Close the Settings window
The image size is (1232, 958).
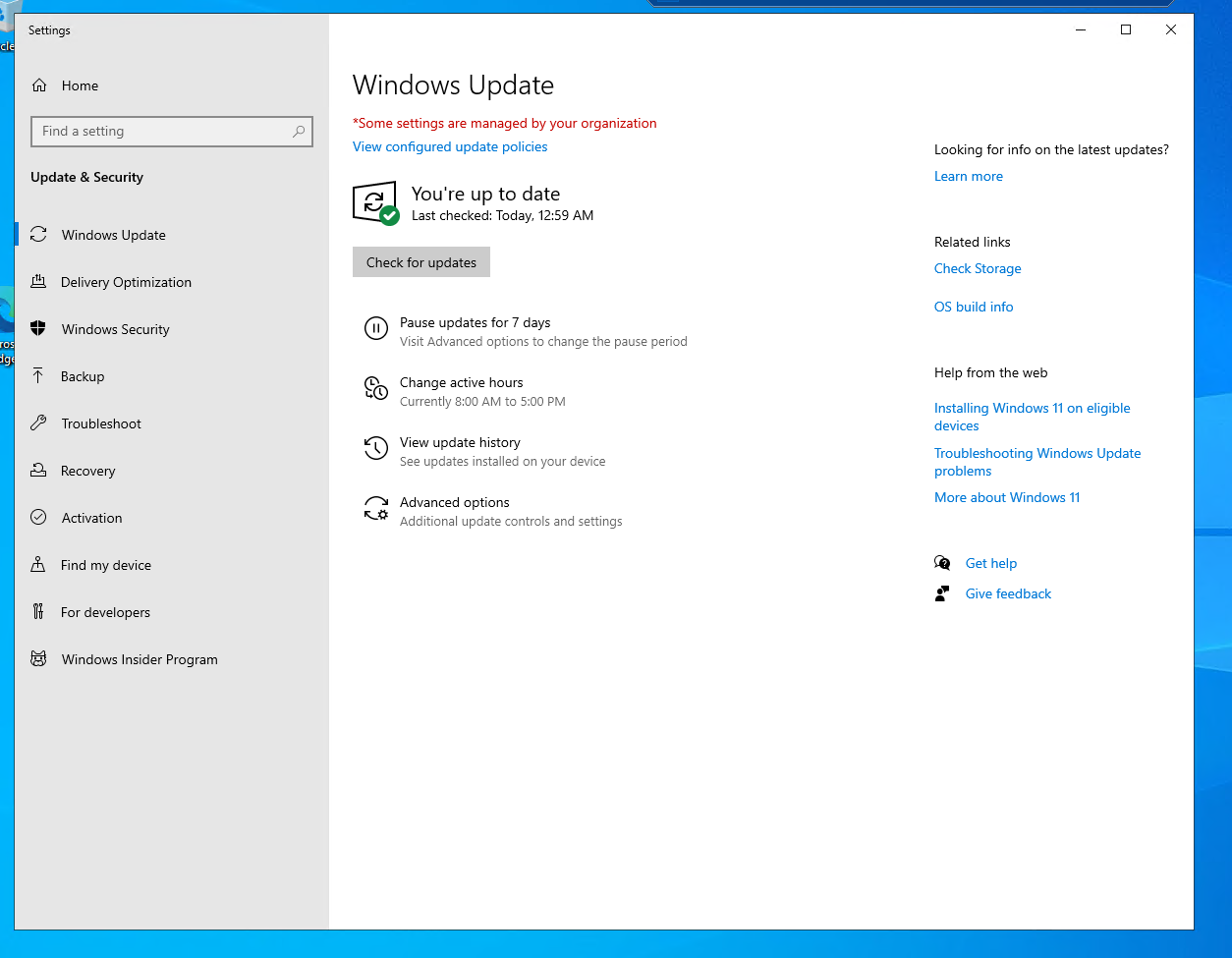click(1171, 29)
